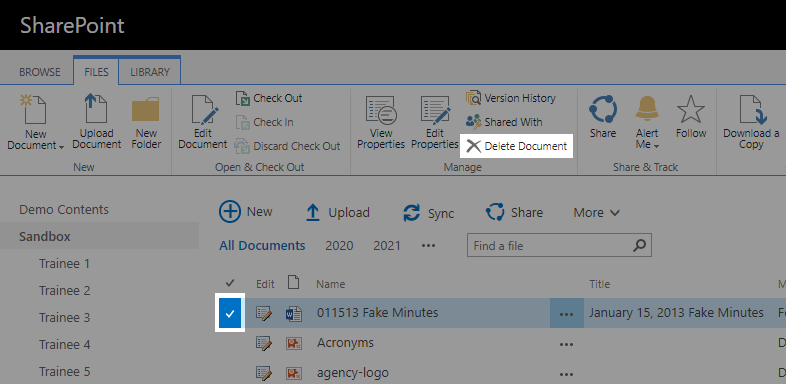The image size is (786, 384).
Task: Sort by the Name column header
Action: 330,284
